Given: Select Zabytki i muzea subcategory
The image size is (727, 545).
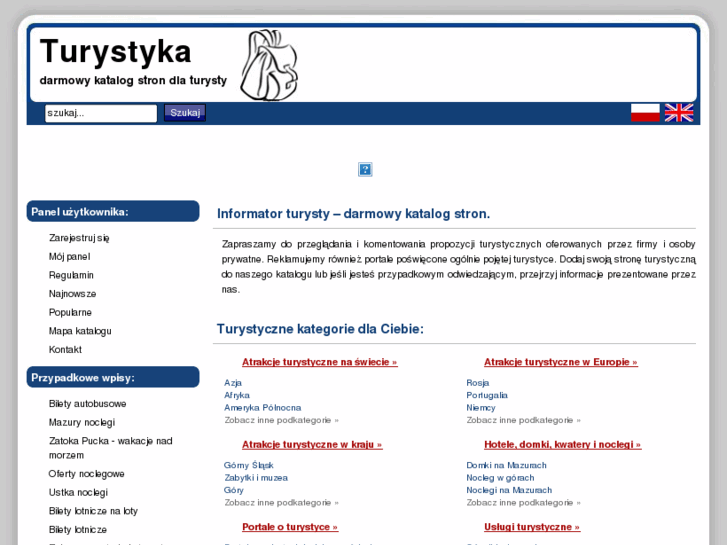Looking at the screenshot, I should coord(256,478).
